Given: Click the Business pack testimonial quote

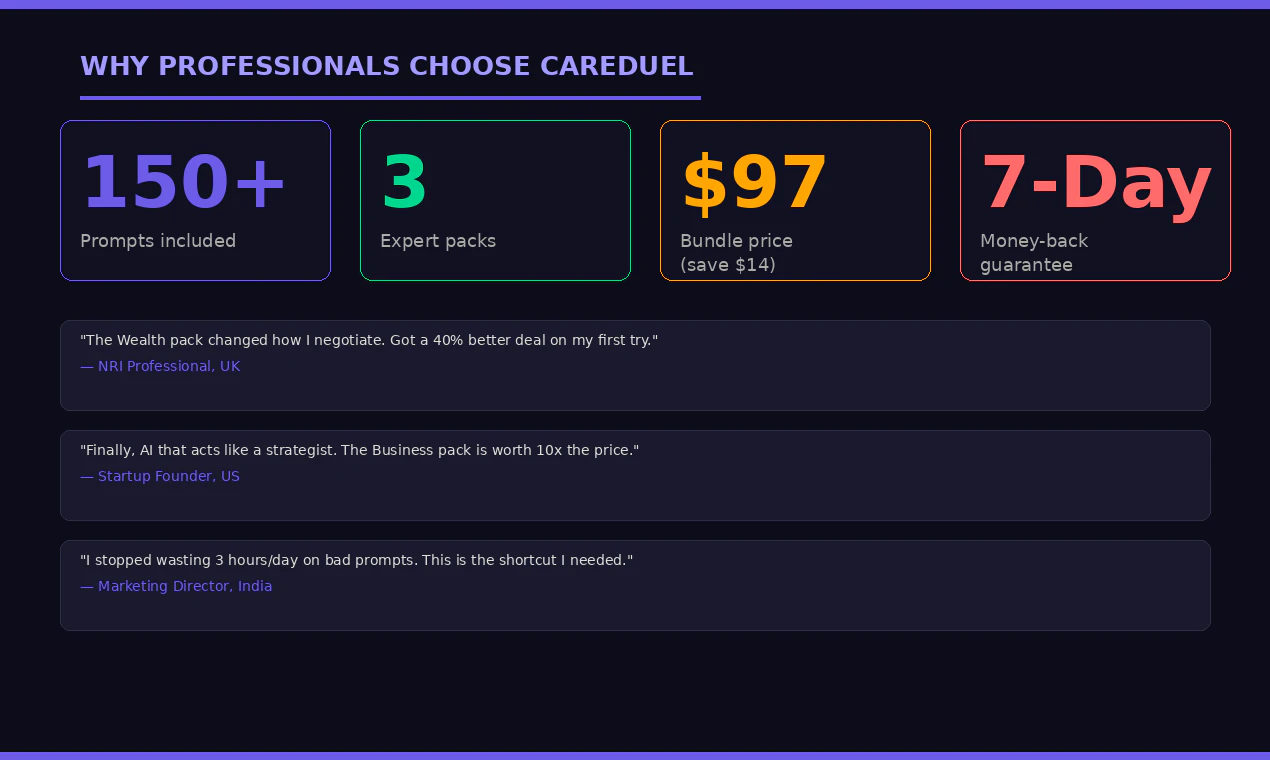Looking at the screenshot, I should tap(359, 450).
